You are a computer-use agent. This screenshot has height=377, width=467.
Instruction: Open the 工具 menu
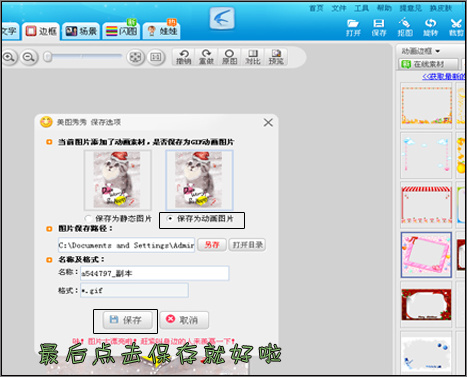coord(362,8)
